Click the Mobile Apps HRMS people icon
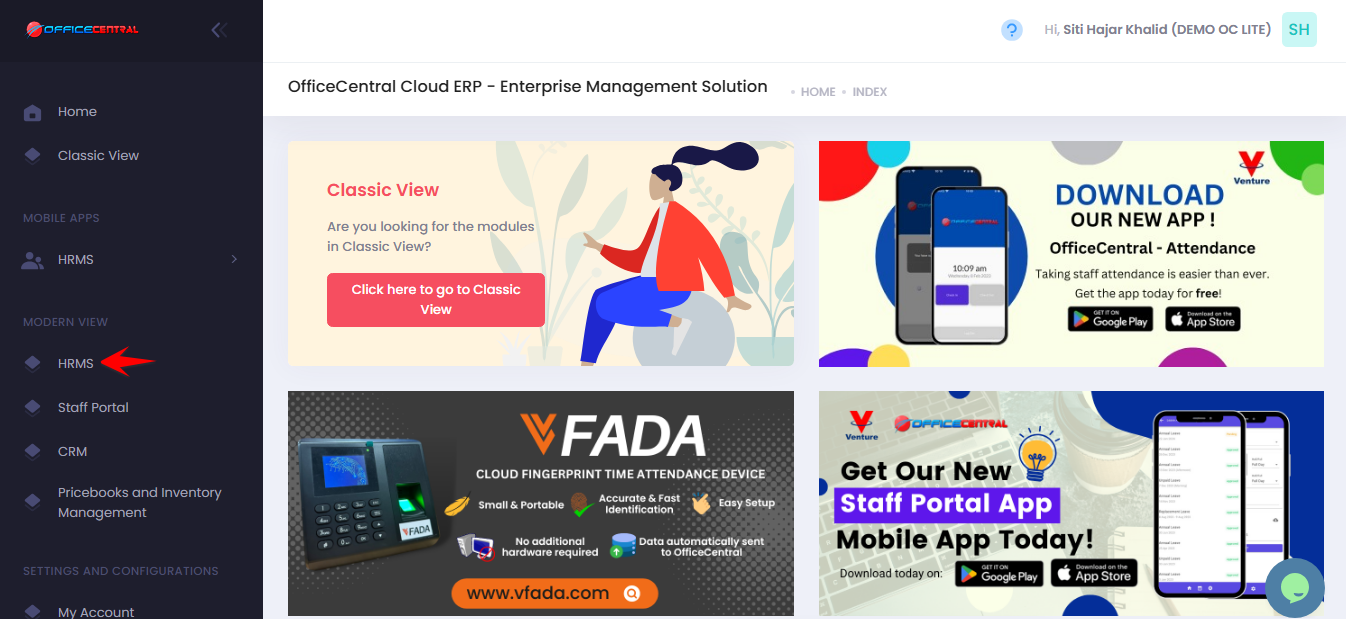 point(33,260)
